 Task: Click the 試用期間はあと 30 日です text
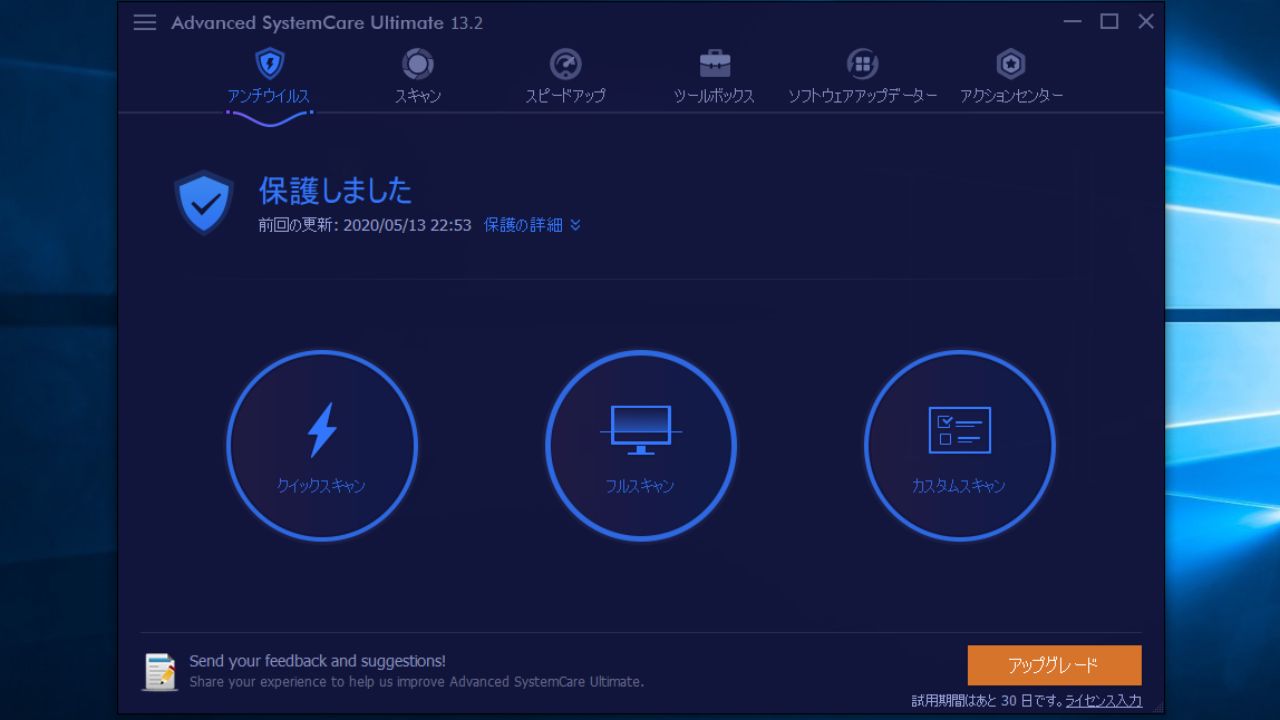tap(987, 701)
